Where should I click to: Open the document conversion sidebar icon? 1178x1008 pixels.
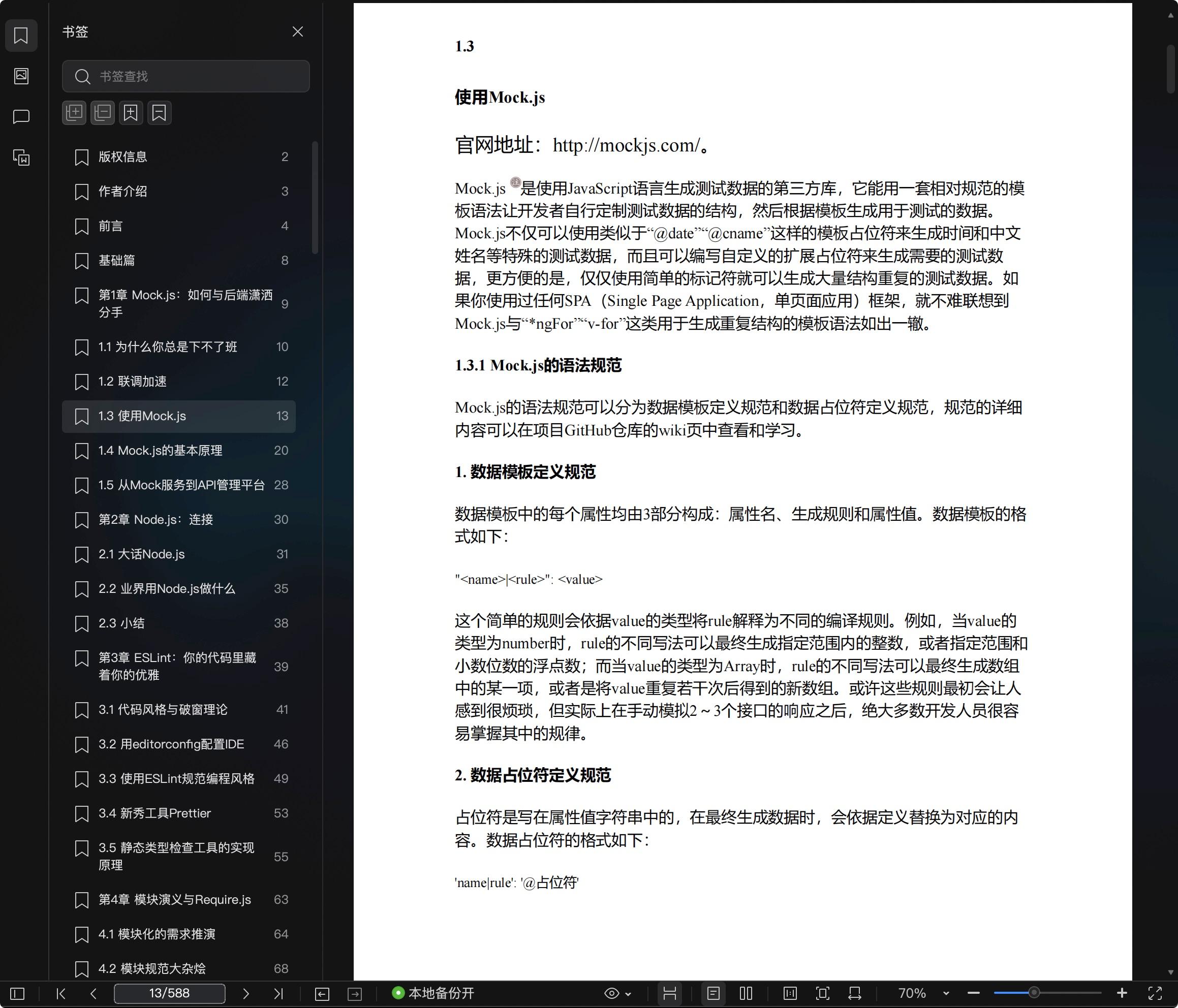click(x=21, y=157)
